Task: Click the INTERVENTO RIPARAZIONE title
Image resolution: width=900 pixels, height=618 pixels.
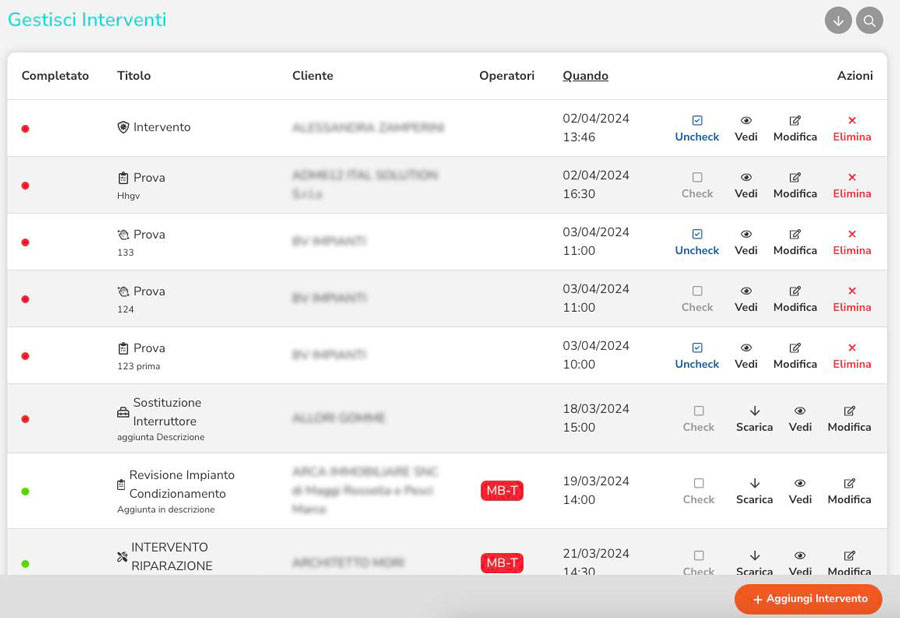Action: pyautogui.click(x=172, y=557)
